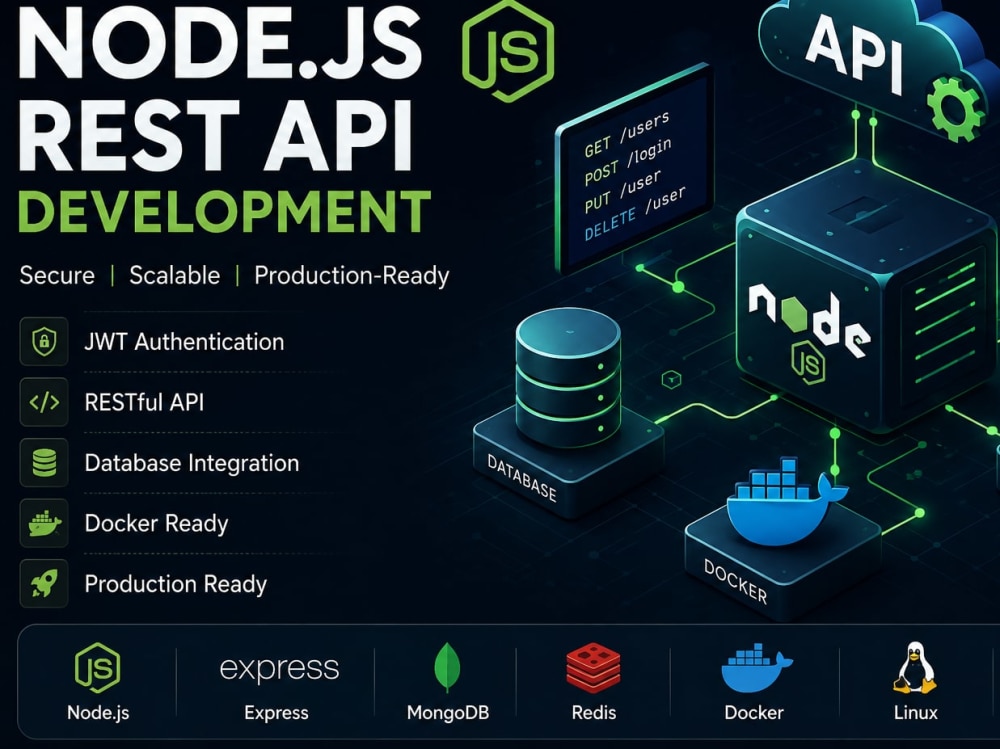Click the rocket icon beside Production Ready

[44, 583]
